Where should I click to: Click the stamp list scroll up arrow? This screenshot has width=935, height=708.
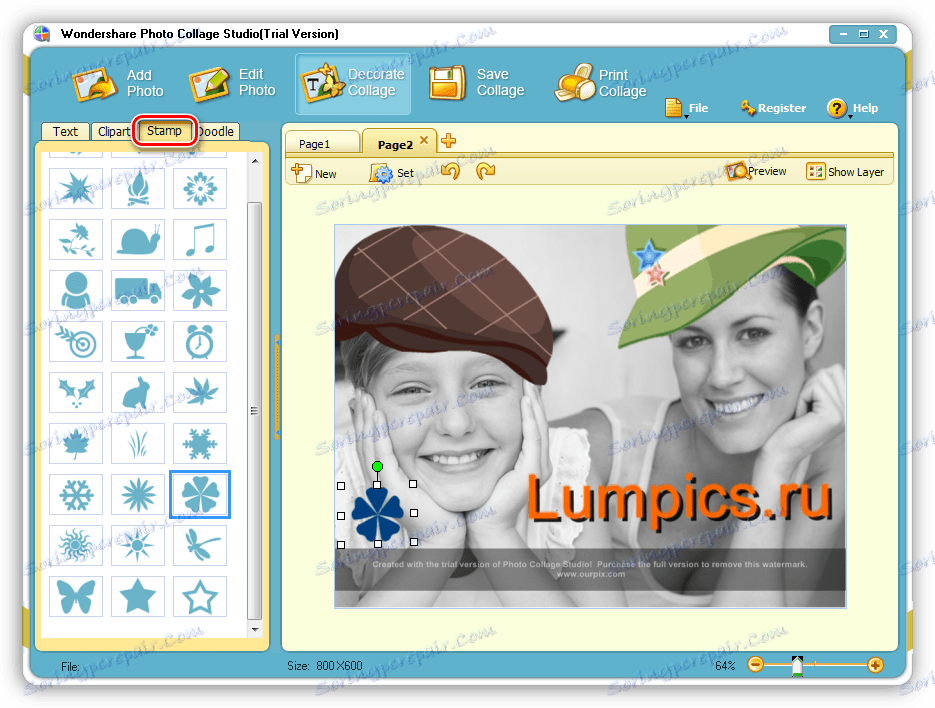click(x=255, y=161)
